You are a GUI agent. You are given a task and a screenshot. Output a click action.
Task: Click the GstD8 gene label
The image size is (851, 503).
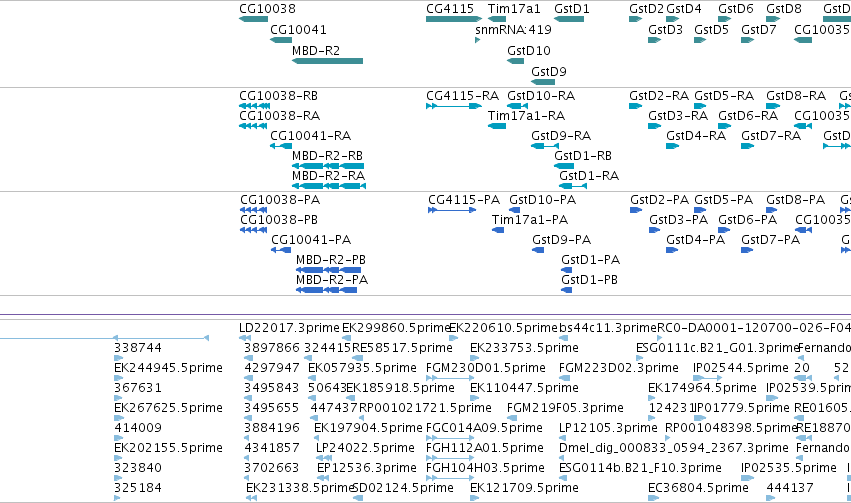tap(784, 9)
